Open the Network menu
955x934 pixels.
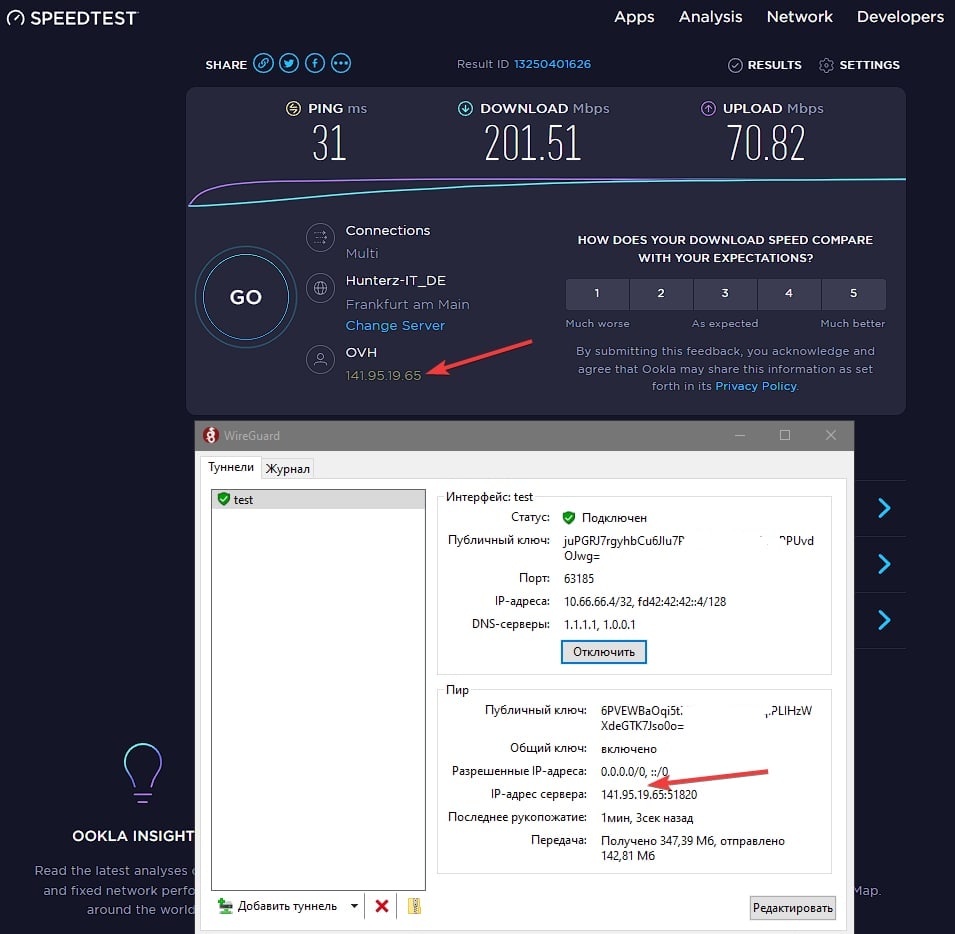coord(799,17)
